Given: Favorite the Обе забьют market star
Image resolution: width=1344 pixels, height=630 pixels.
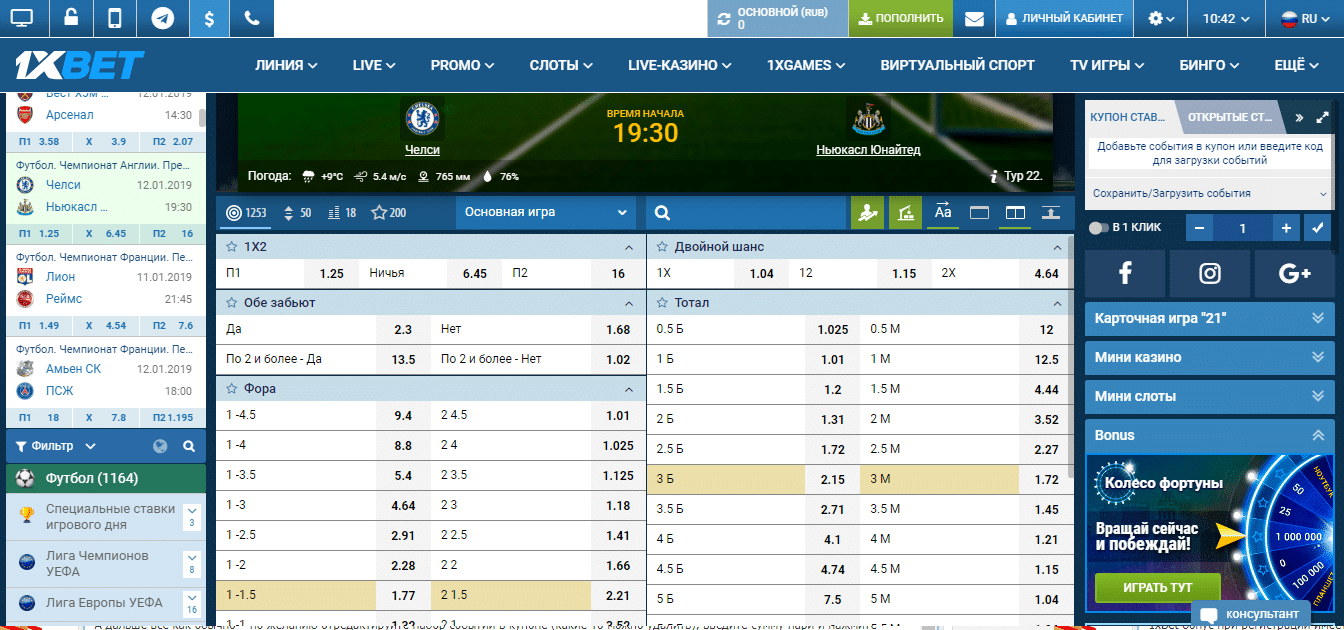Looking at the screenshot, I should click(232, 302).
